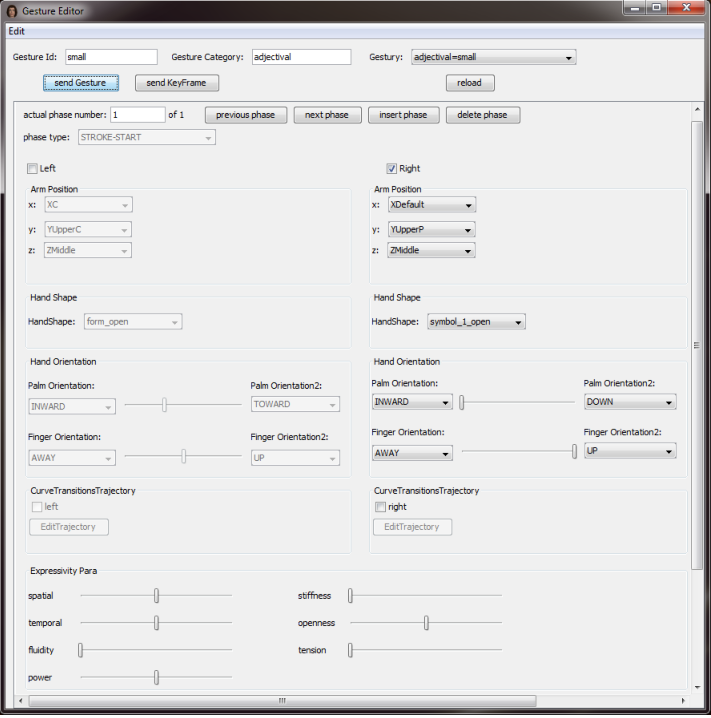Click vertical scrollbar down arrow

pyautogui.click(x=697, y=687)
